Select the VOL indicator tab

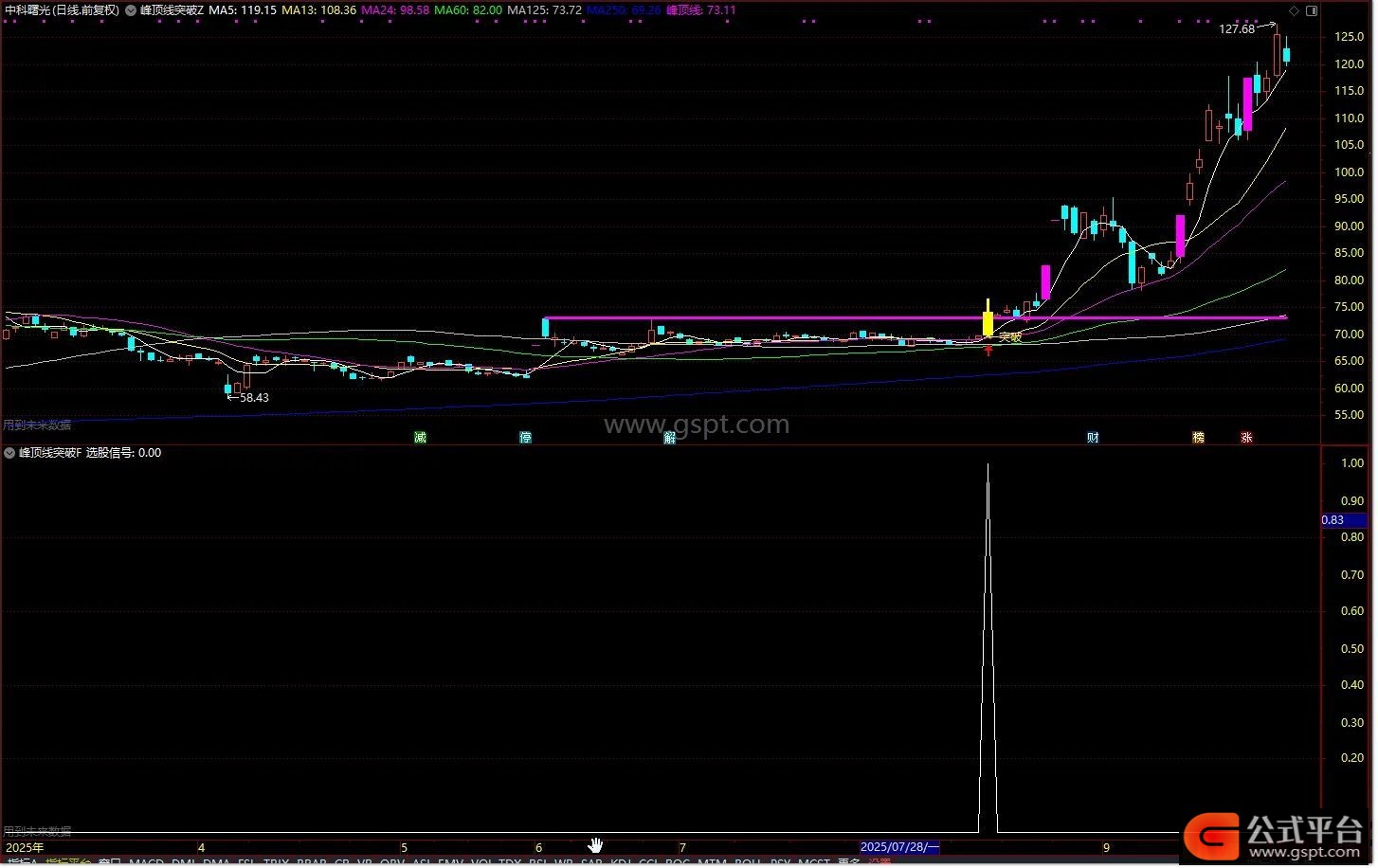coord(481,862)
